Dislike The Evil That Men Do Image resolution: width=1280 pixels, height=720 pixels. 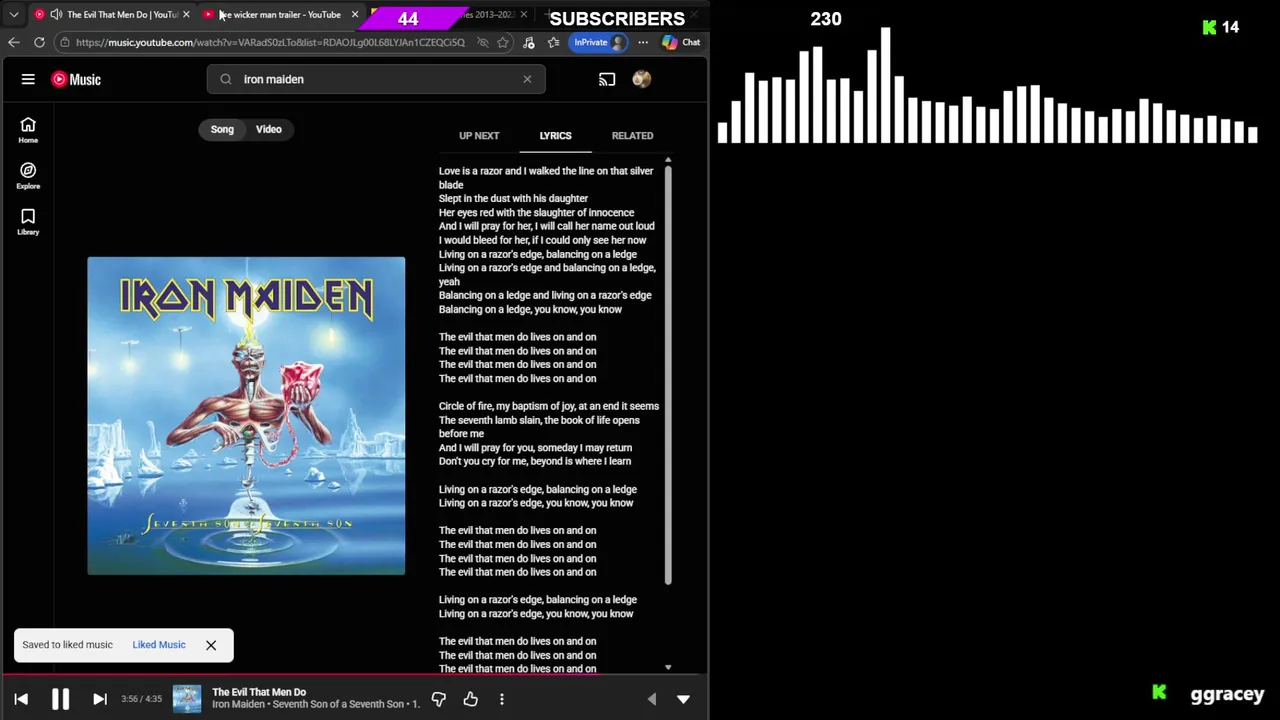[x=438, y=699]
